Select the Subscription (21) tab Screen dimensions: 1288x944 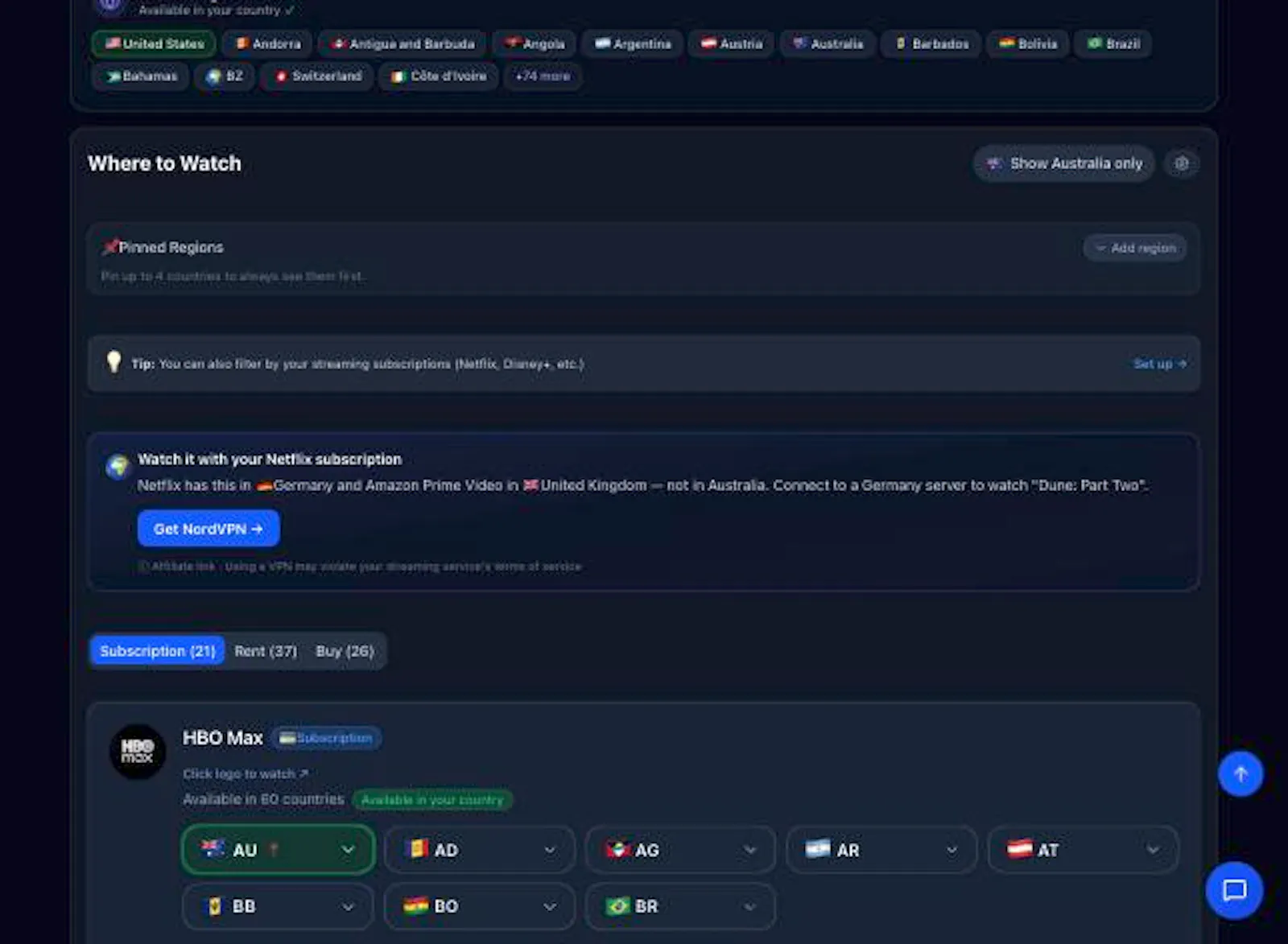(158, 651)
